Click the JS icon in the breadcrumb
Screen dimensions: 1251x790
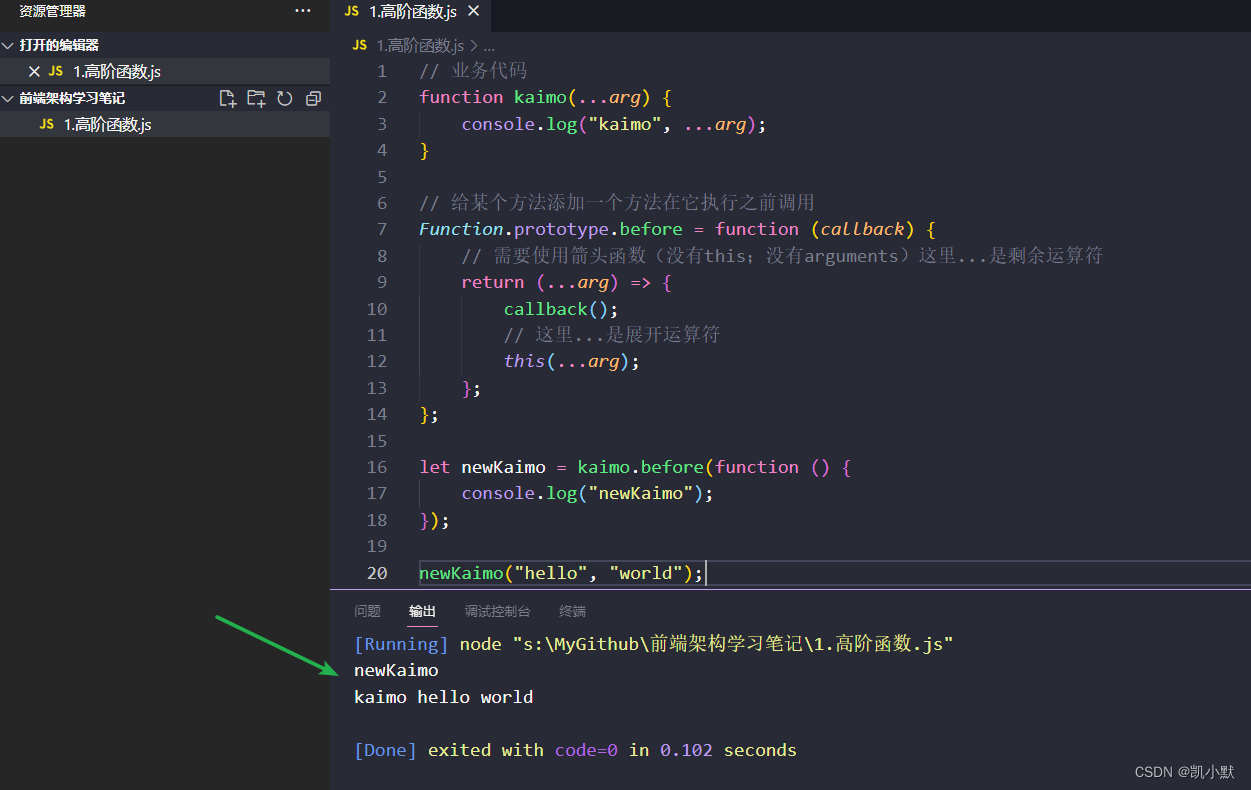(360, 45)
